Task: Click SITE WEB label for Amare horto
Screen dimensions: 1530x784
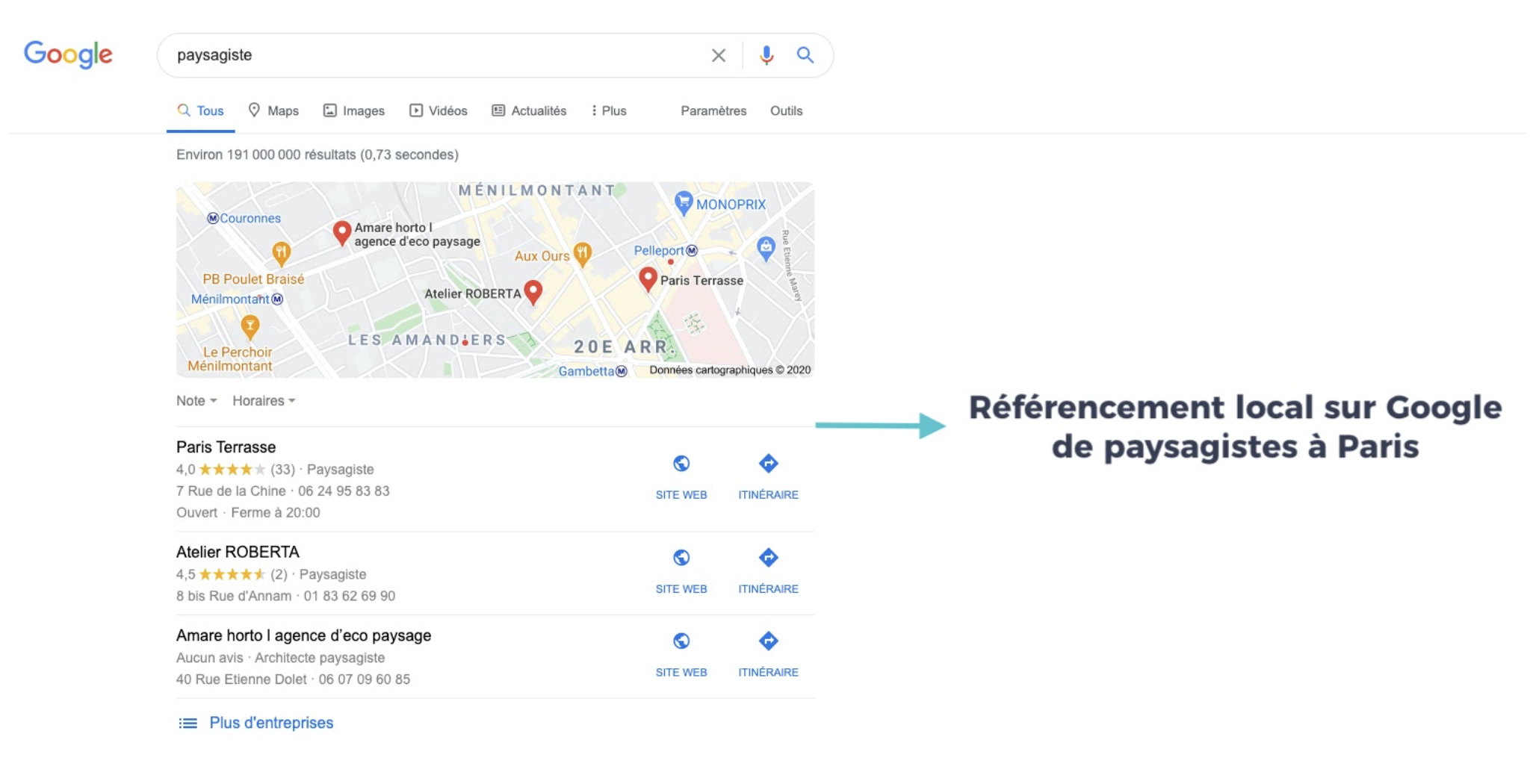Action: 681,672
